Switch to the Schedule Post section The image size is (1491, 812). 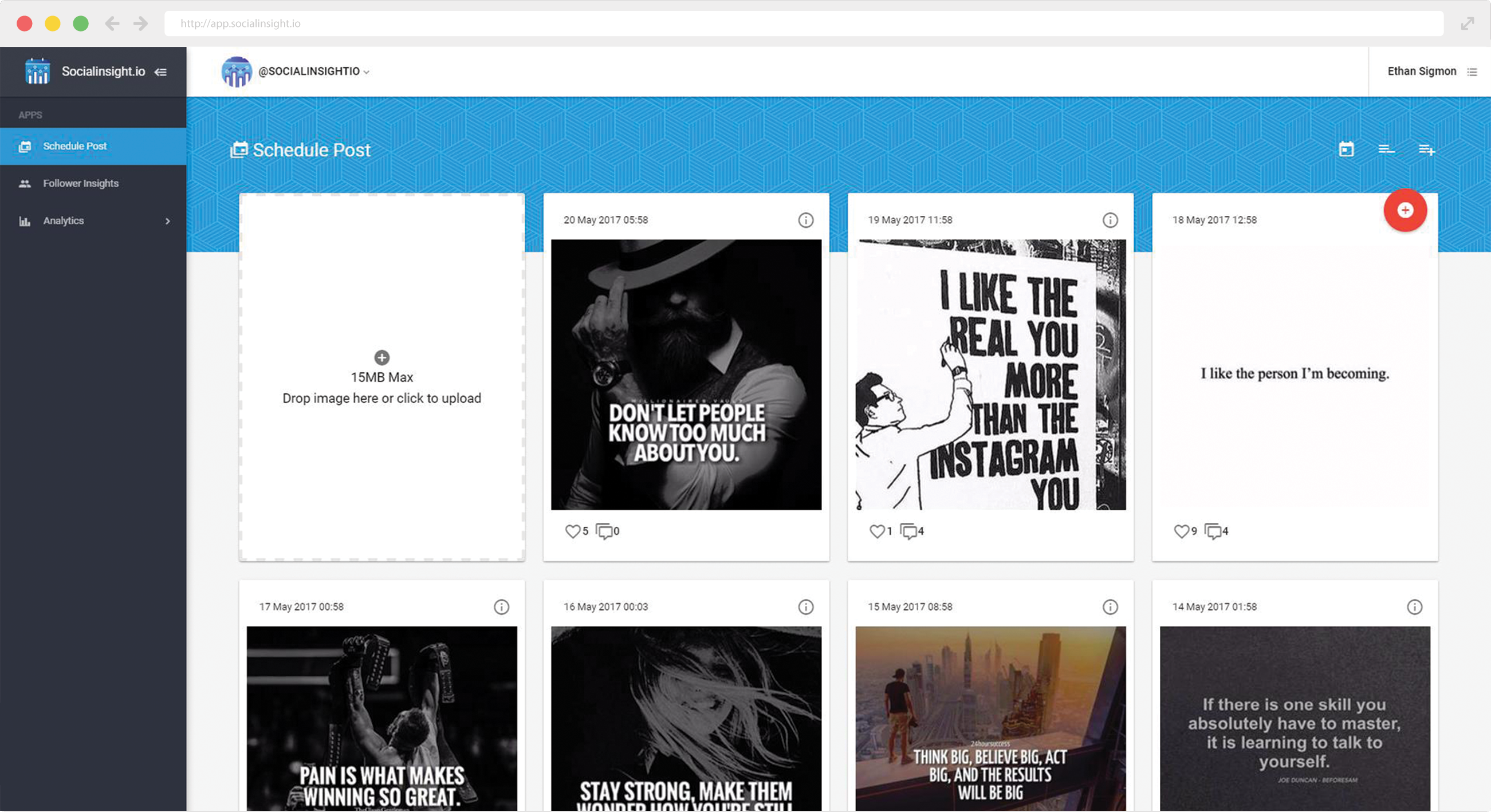click(74, 146)
